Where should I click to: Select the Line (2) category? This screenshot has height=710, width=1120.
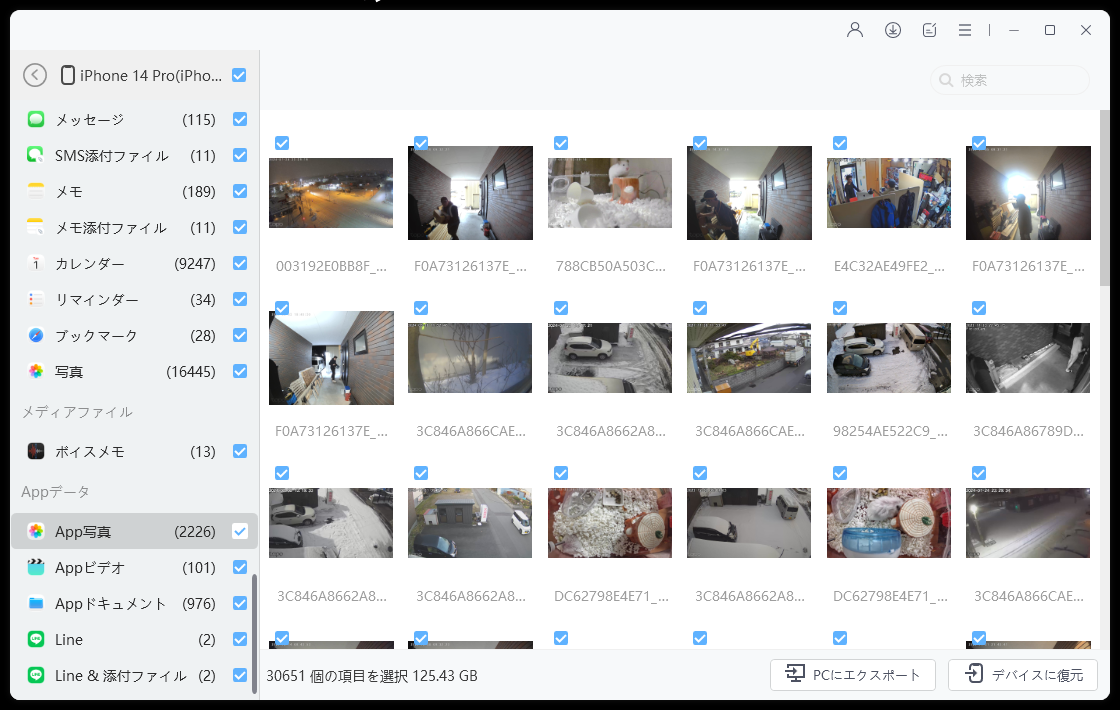pyautogui.click(x=134, y=639)
